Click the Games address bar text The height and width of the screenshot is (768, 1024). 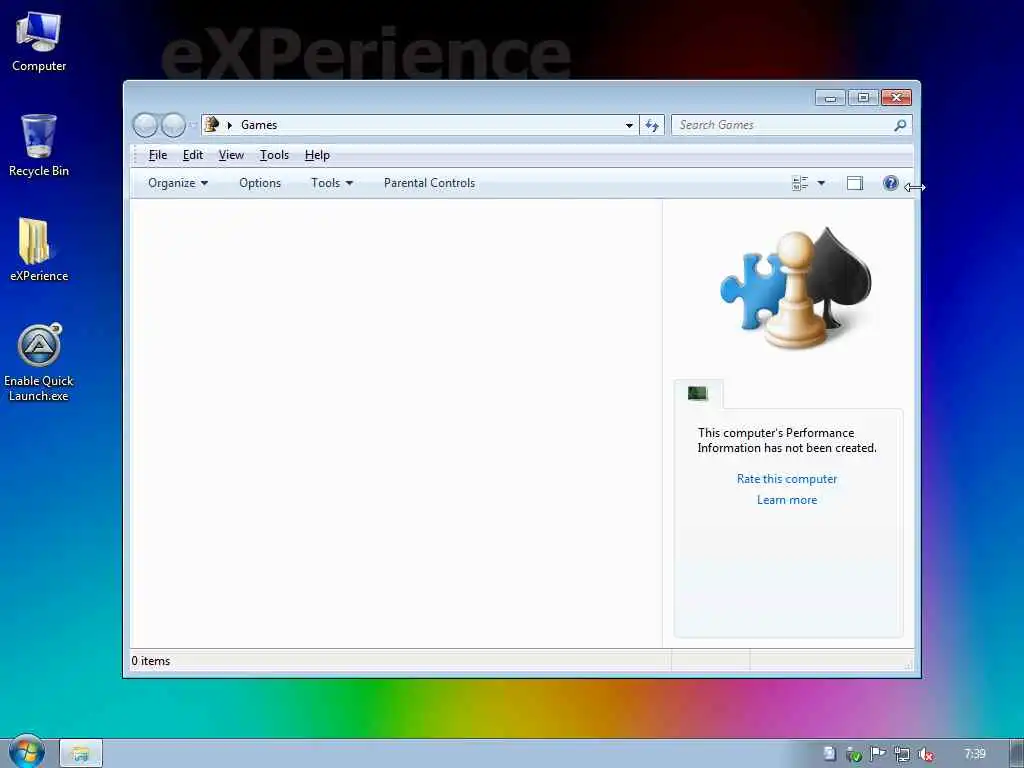259,125
